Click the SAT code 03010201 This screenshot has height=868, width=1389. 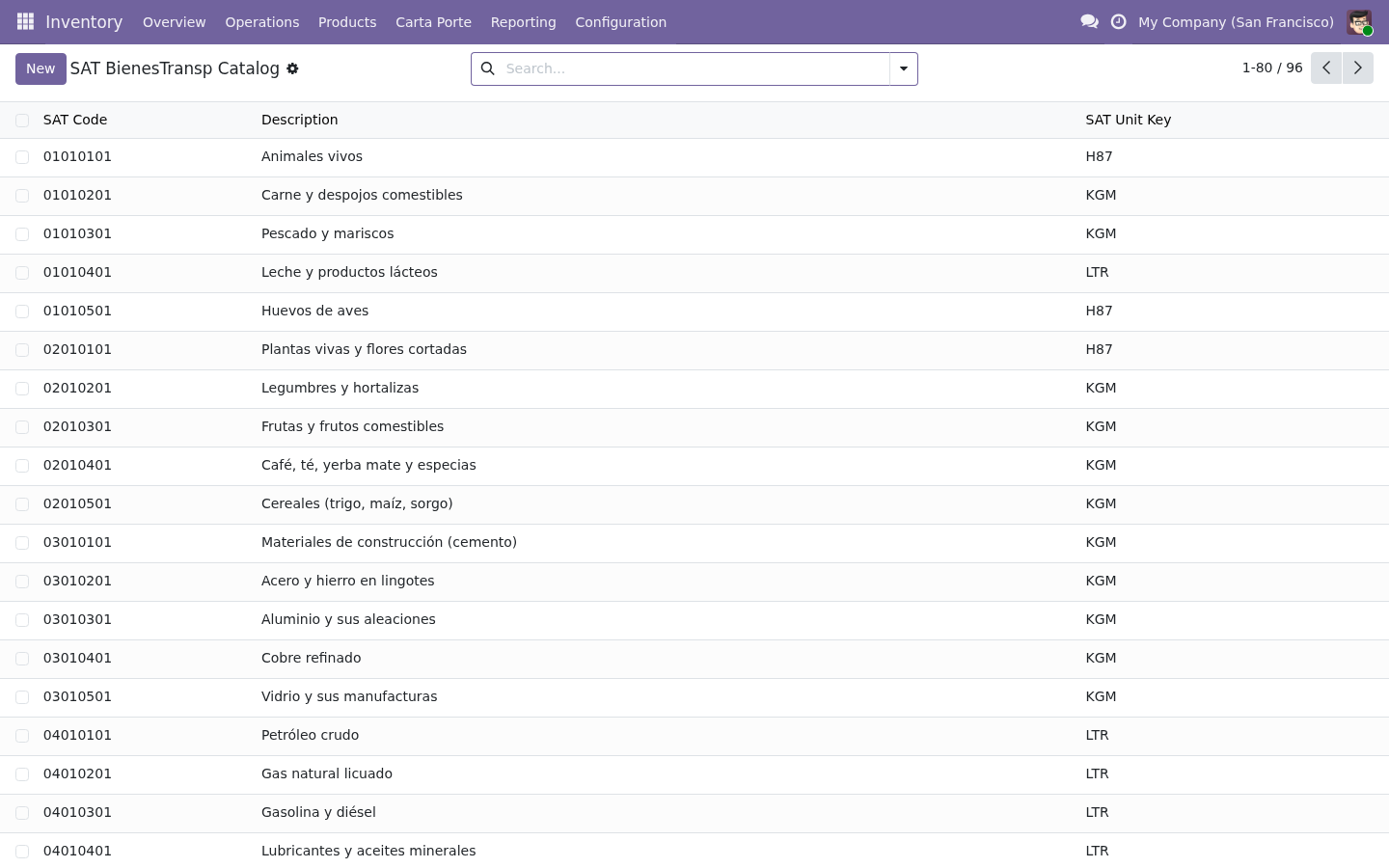[x=77, y=581]
